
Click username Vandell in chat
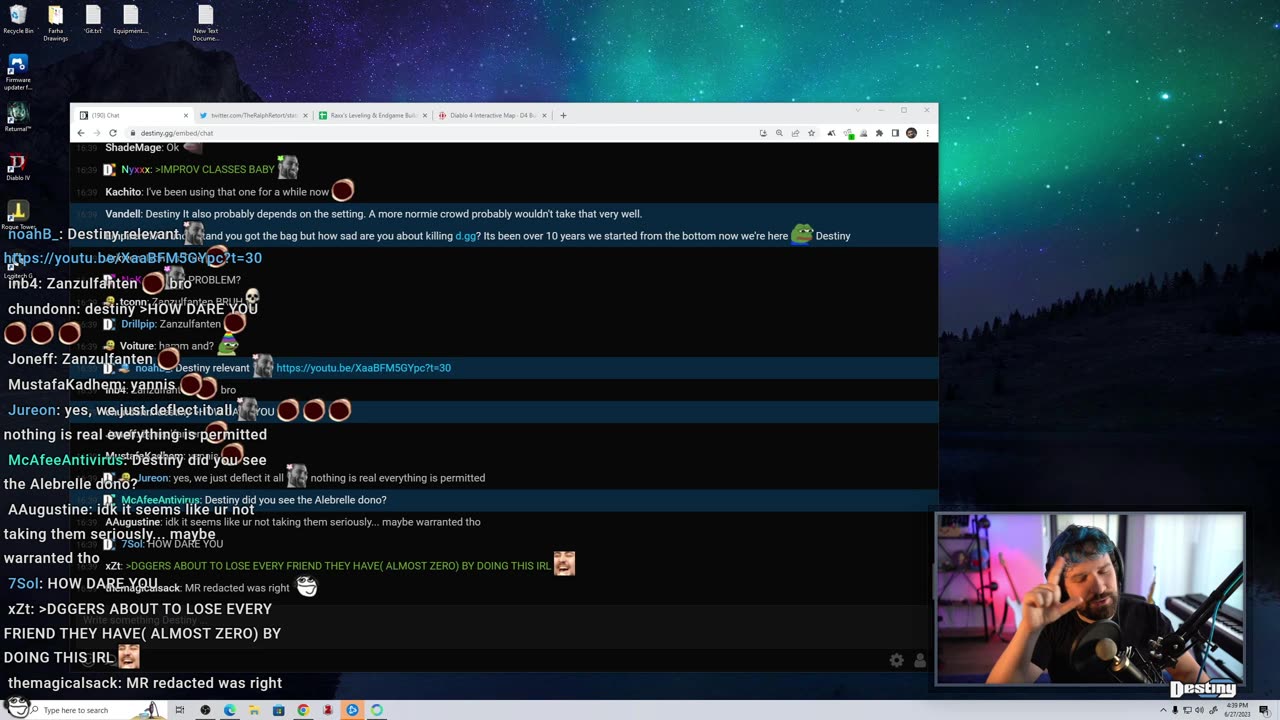(x=123, y=214)
